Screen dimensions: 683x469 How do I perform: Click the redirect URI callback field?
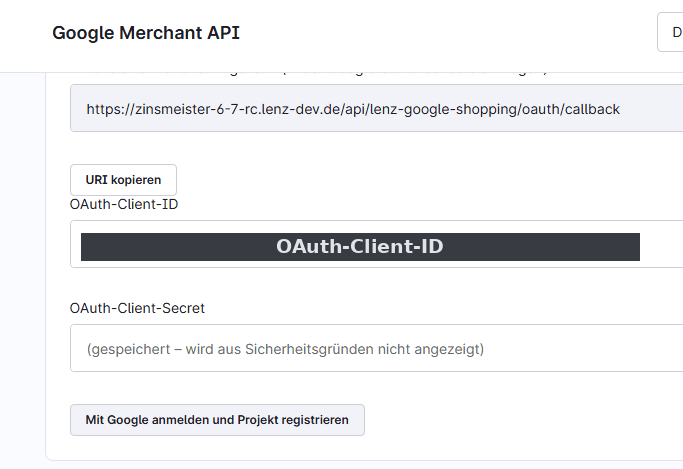click(376, 108)
